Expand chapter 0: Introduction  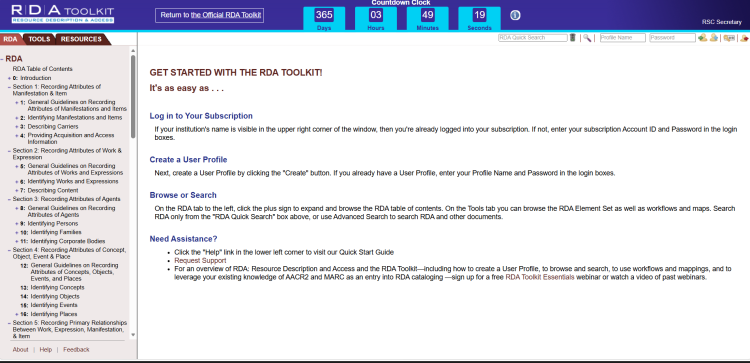[9, 78]
